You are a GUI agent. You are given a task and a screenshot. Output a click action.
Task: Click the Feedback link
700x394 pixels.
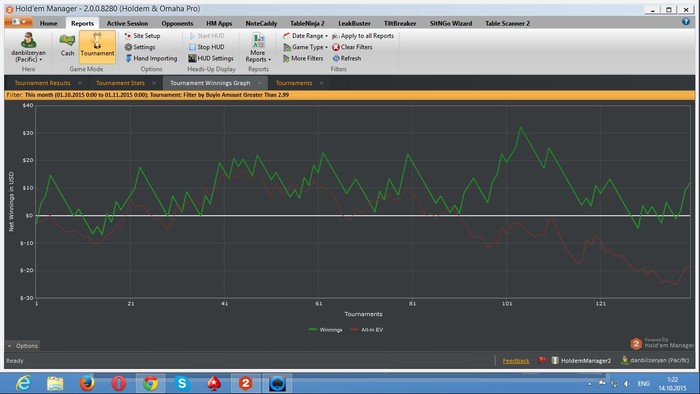pos(516,361)
